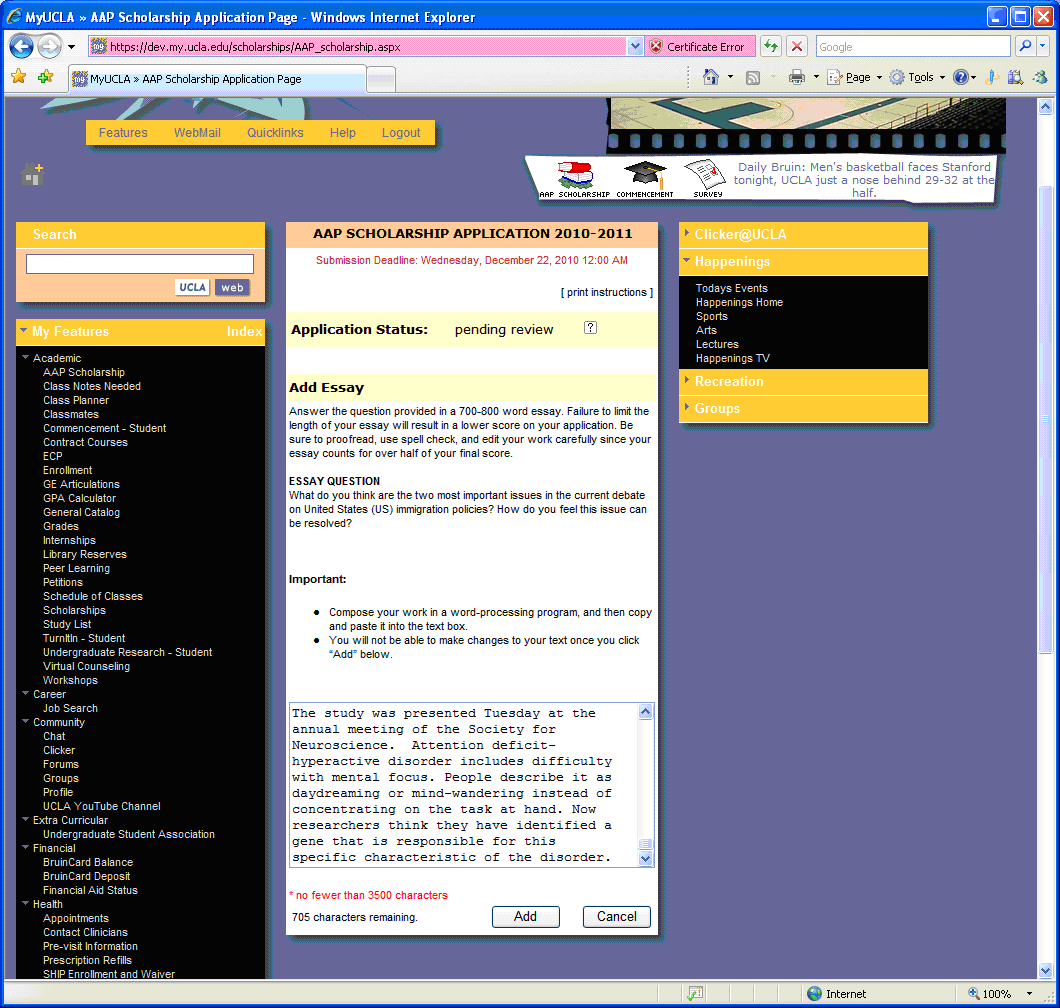Collapse the Academic tree section
This screenshot has height=1008, width=1060.
pos(25,358)
